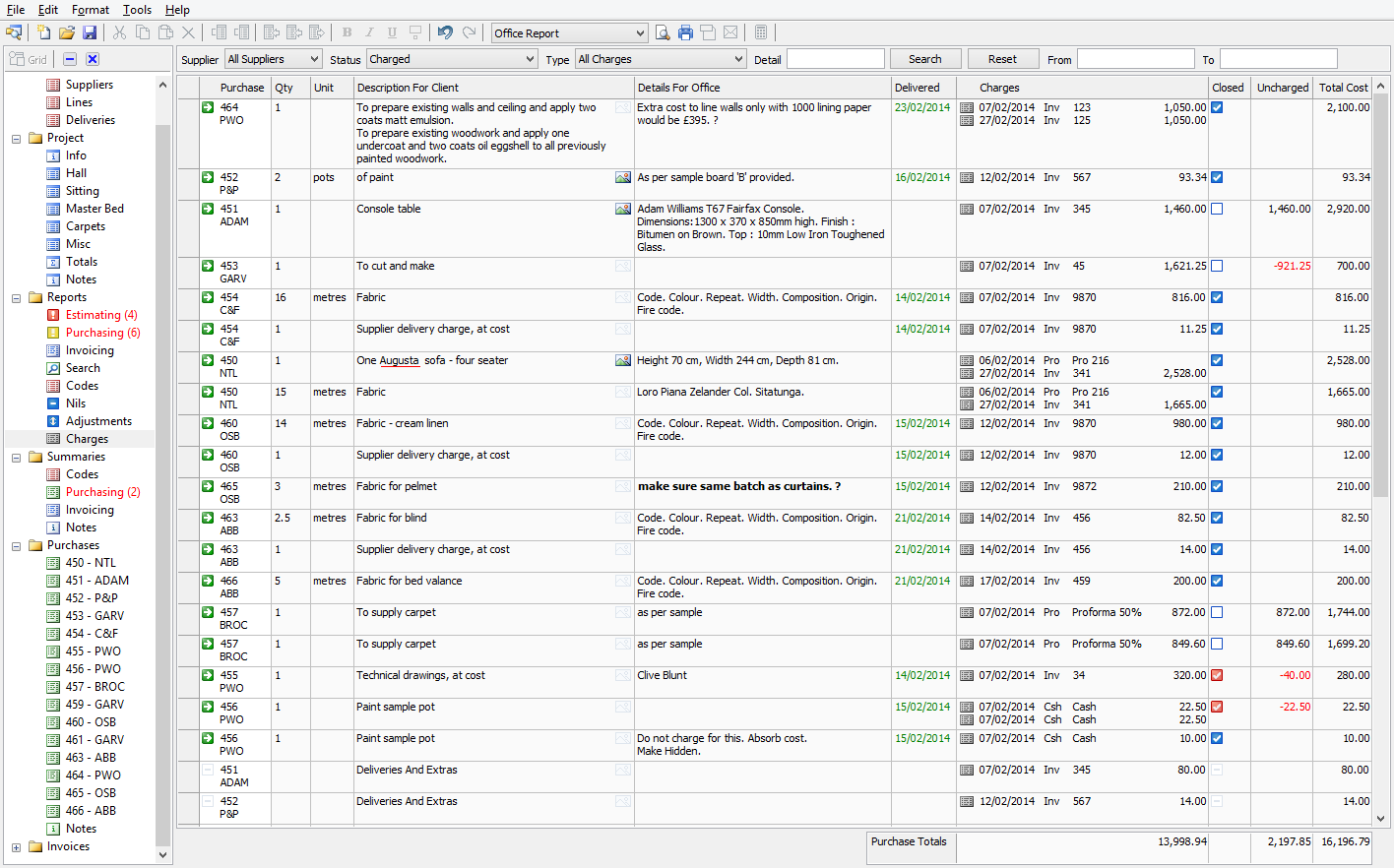This screenshot has height=868, width=1394.
Task: Click the Bold formatting icon
Action: click(x=348, y=32)
